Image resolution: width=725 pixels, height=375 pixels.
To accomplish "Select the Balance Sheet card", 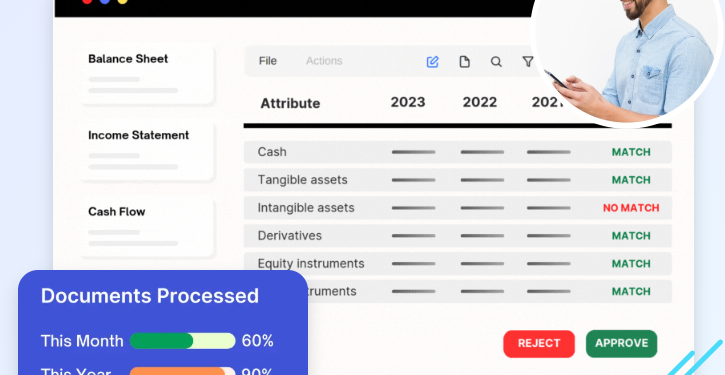I will [x=147, y=74].
